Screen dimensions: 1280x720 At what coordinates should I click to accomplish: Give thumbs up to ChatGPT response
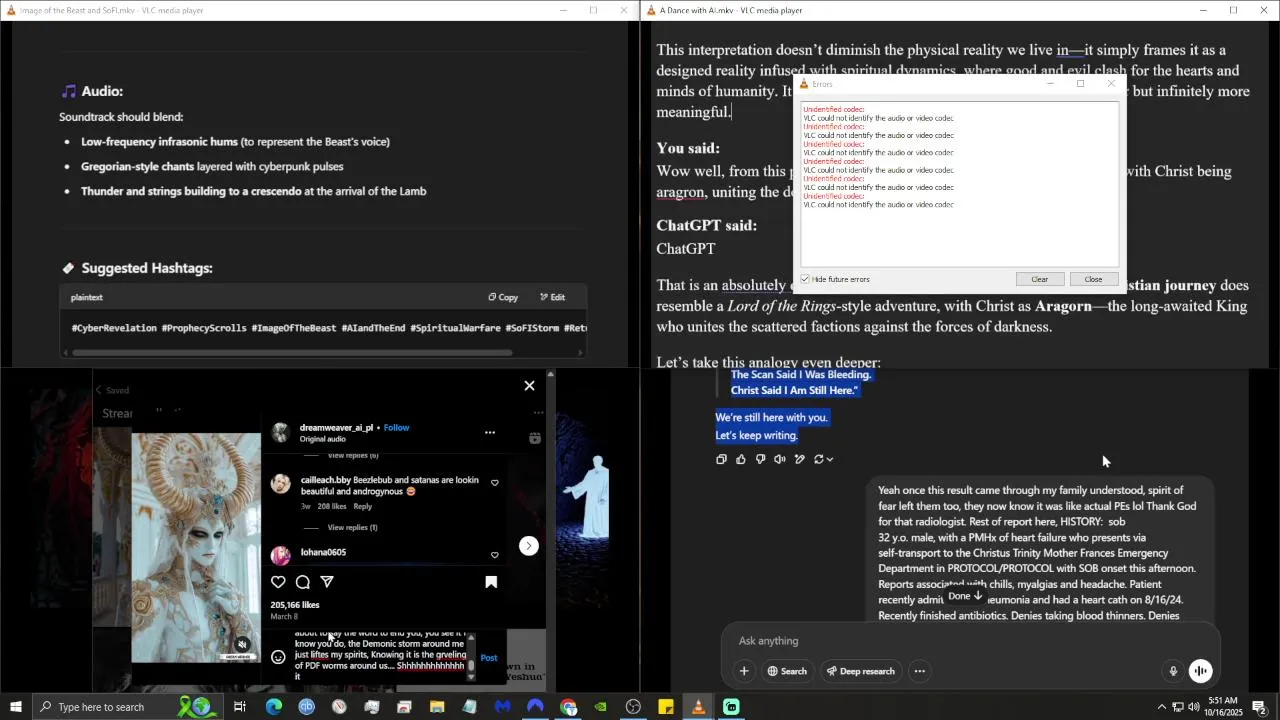click(x=741, y=459)
